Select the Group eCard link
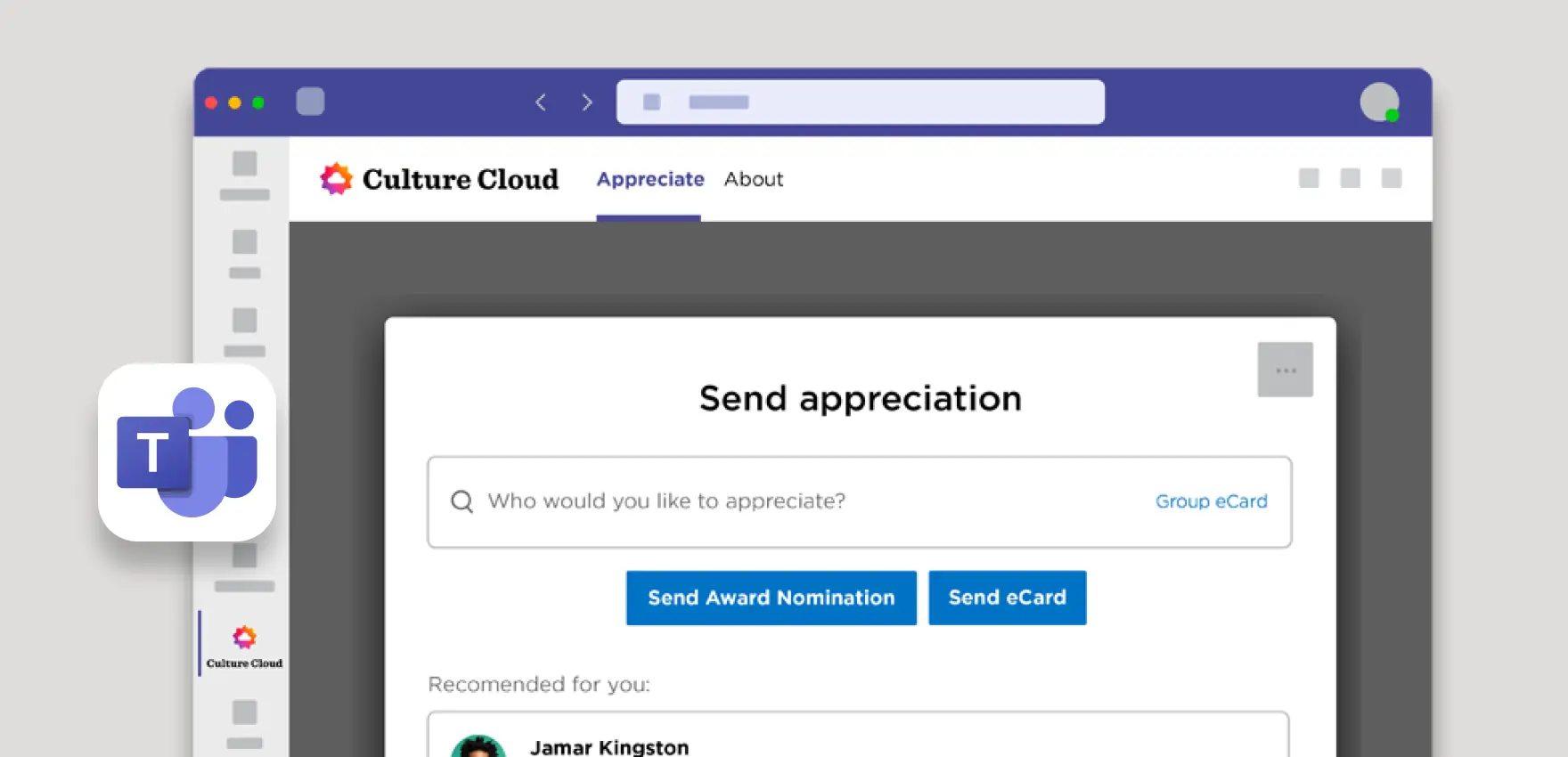The height and width of the screenshot is (757, 1568). tap(1211, 501)
